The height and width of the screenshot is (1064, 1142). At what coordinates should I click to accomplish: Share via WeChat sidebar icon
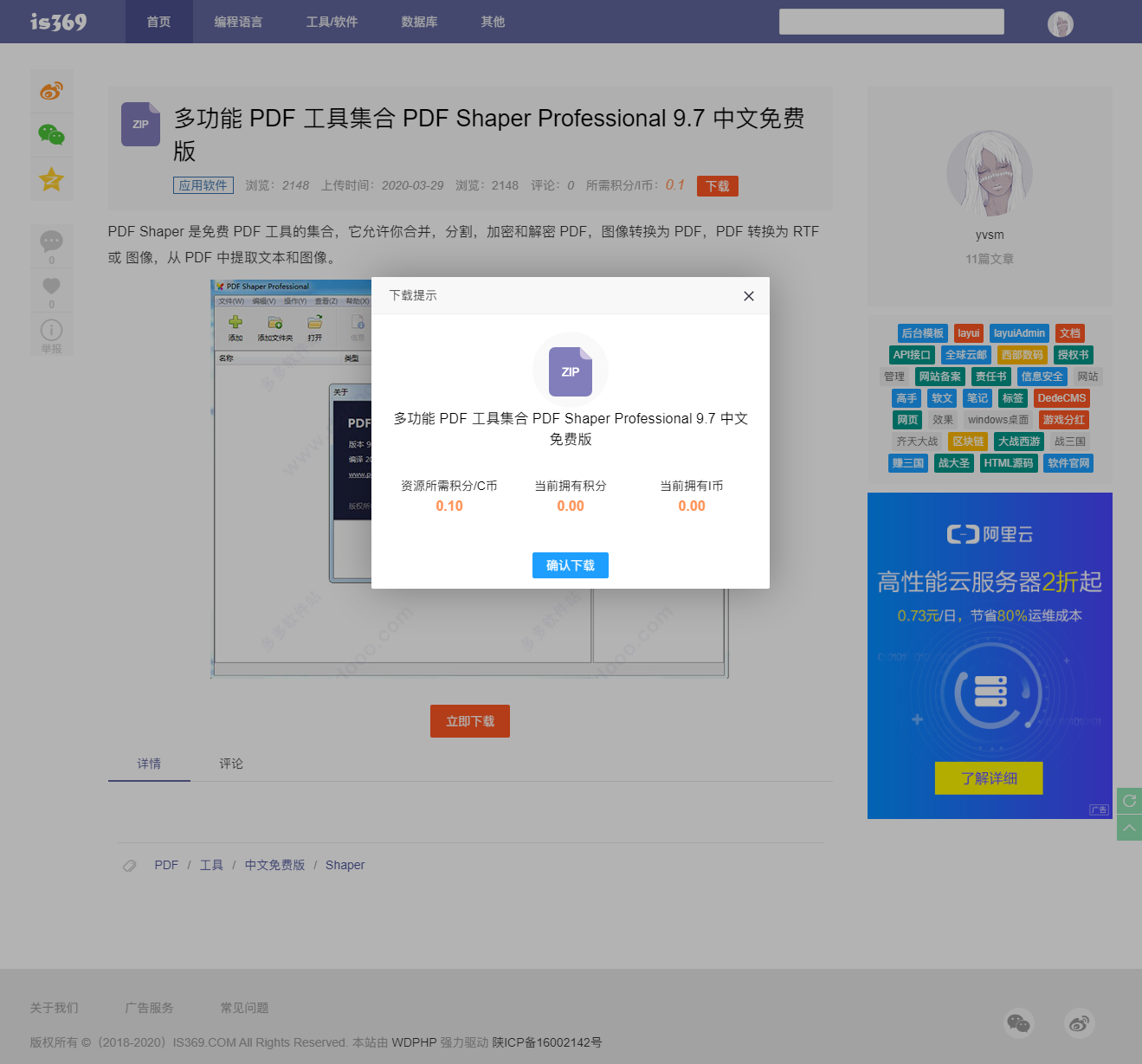51,135
